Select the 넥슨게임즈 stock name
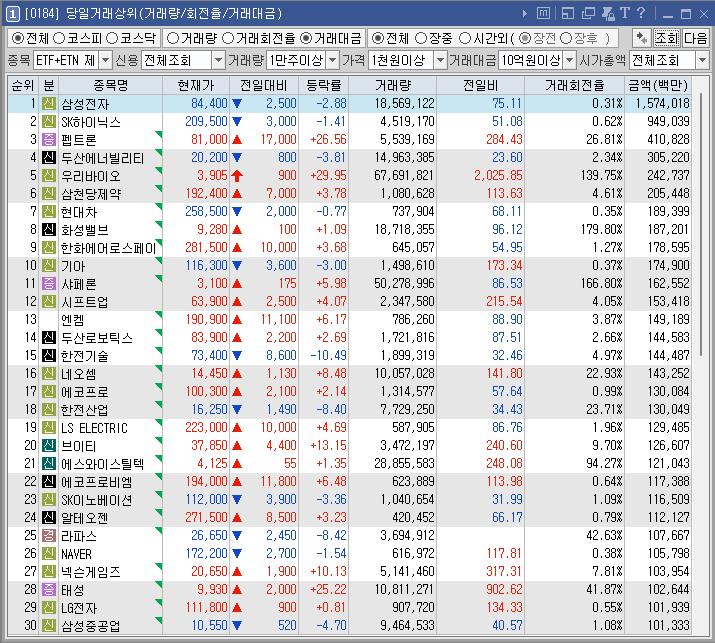Screen dimensions: 715x643 click(91, 572)
